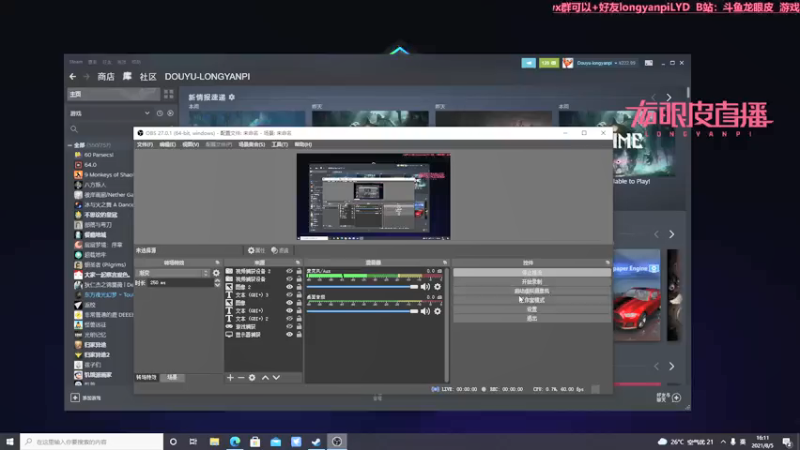Click Steam's 添加游戏 plus icon
This screenshot has width=800, height=450.
pyautogui.click(x=75, y=397)
